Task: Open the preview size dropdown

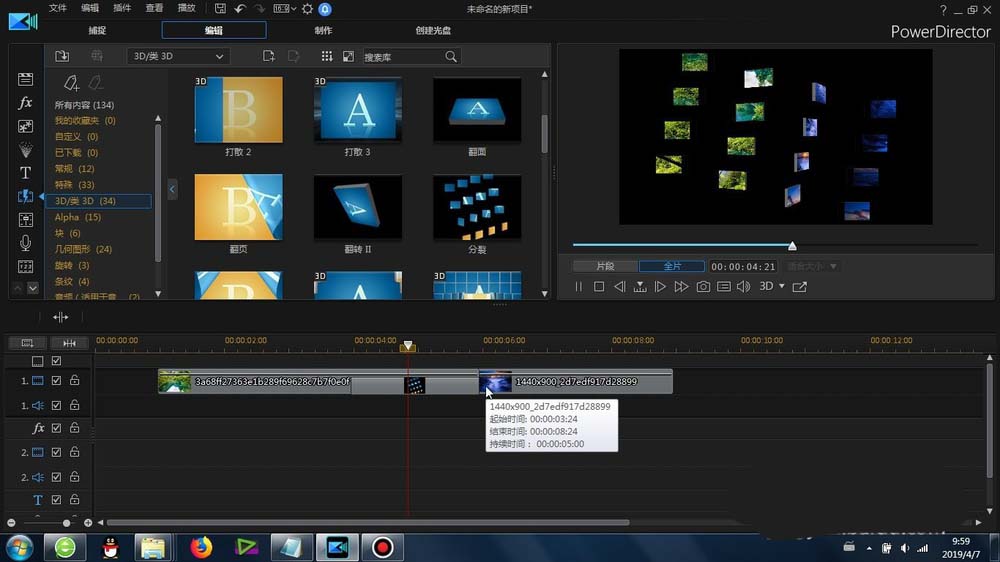Action: tap(811, 266)
